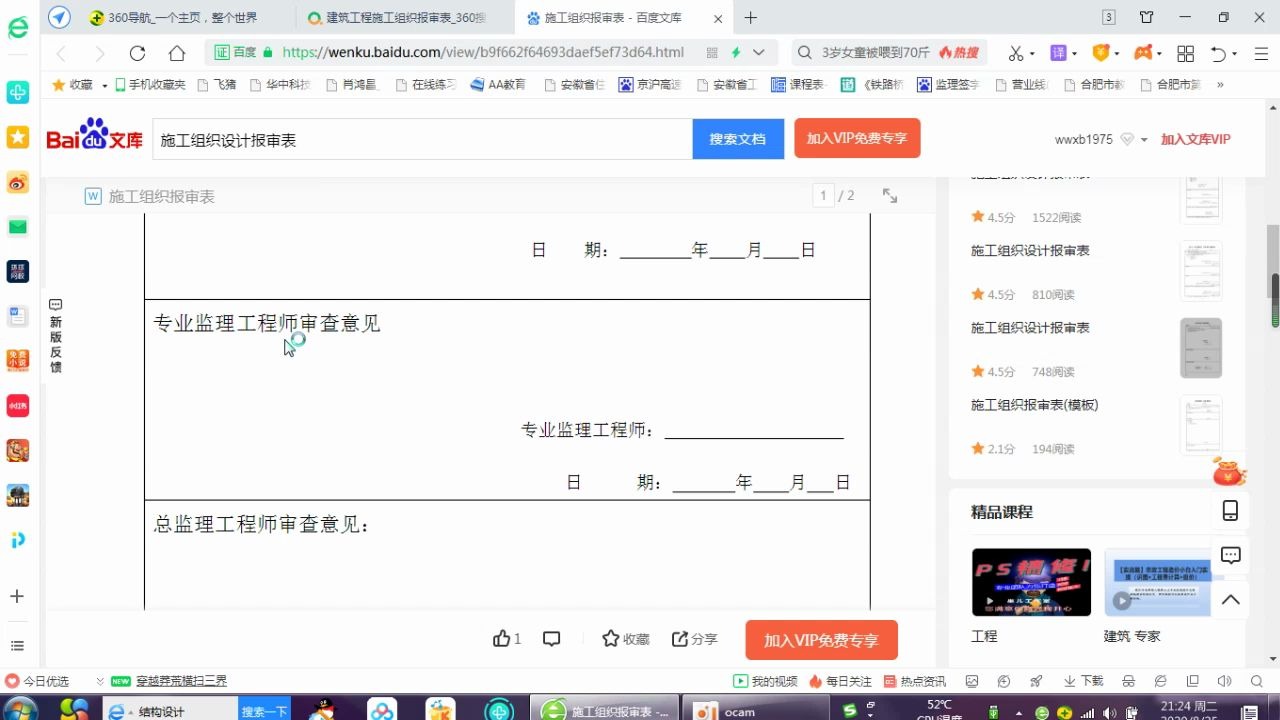Open the 手机收藏夹 bookmark
This screenshot has height=720, width=1280.
(150, 85)
